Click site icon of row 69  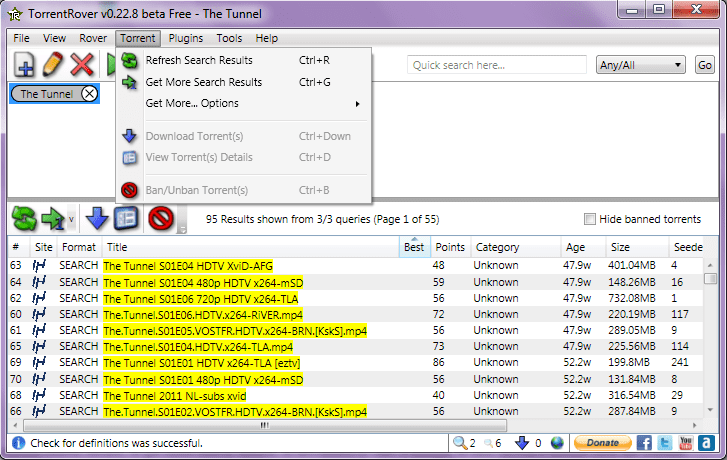tap(39, 362)
